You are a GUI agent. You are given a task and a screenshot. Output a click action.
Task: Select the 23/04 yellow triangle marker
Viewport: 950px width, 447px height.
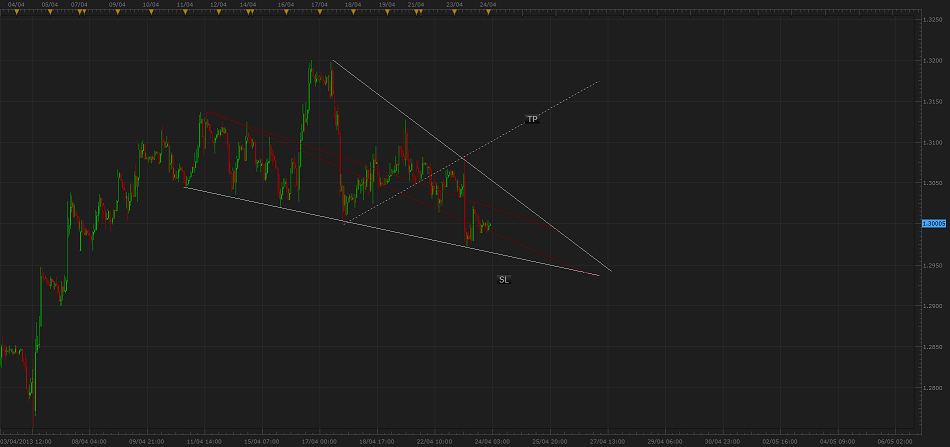click(x=453, y=13)
